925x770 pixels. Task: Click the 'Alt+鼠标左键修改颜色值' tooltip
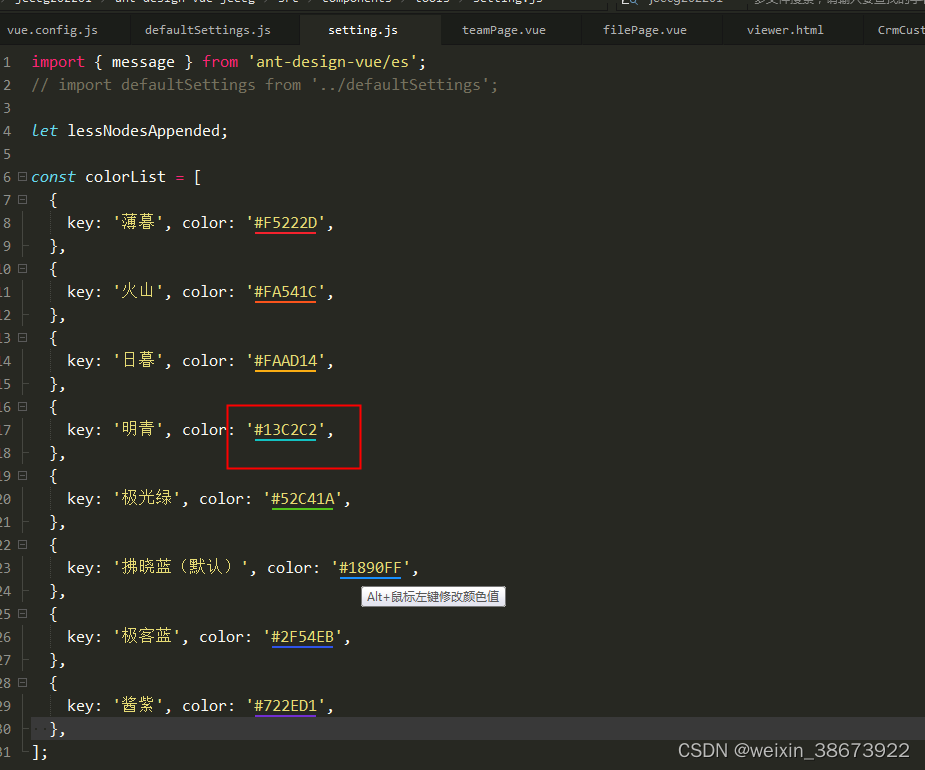(x=433, y=597)
